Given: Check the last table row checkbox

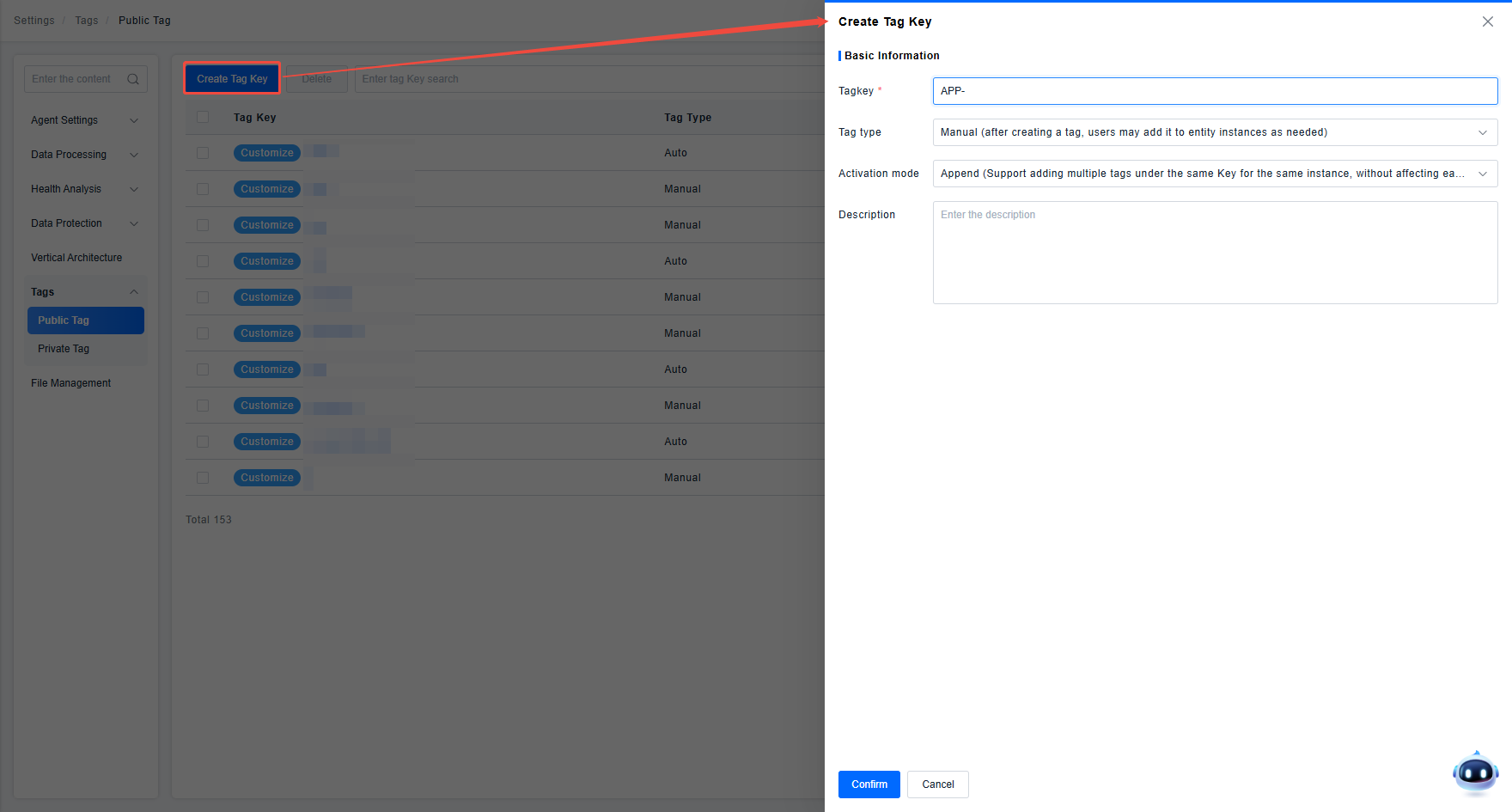Looking at the screenshot, I should 203,478.
